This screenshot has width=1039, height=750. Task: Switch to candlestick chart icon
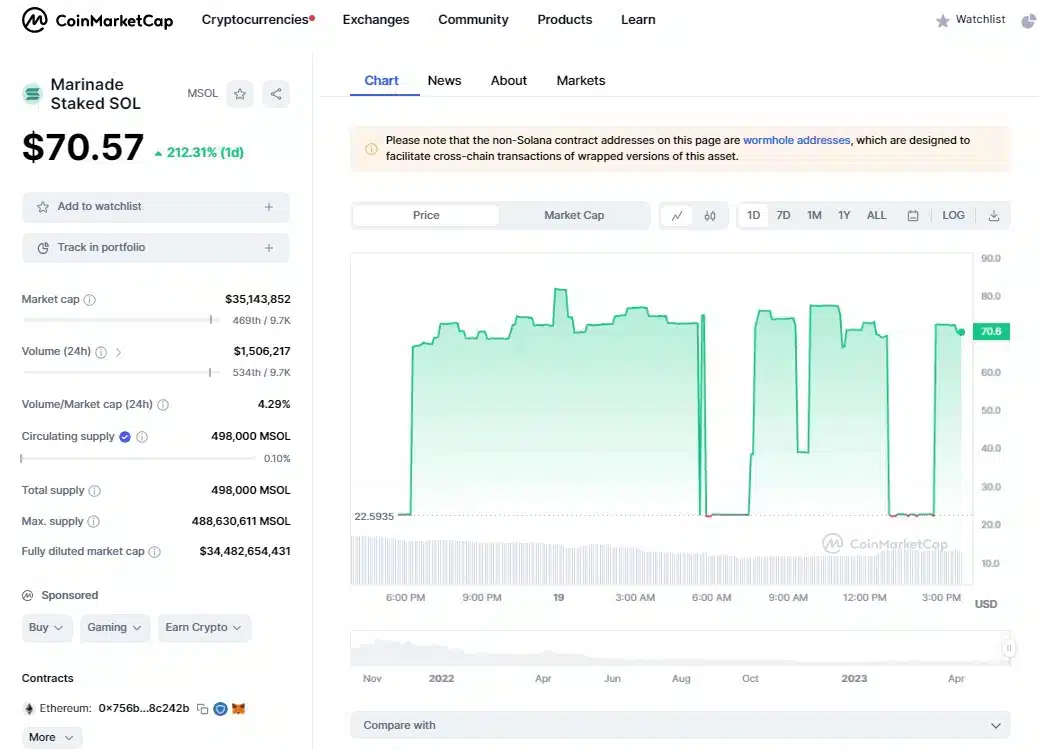tap(710, 216)
